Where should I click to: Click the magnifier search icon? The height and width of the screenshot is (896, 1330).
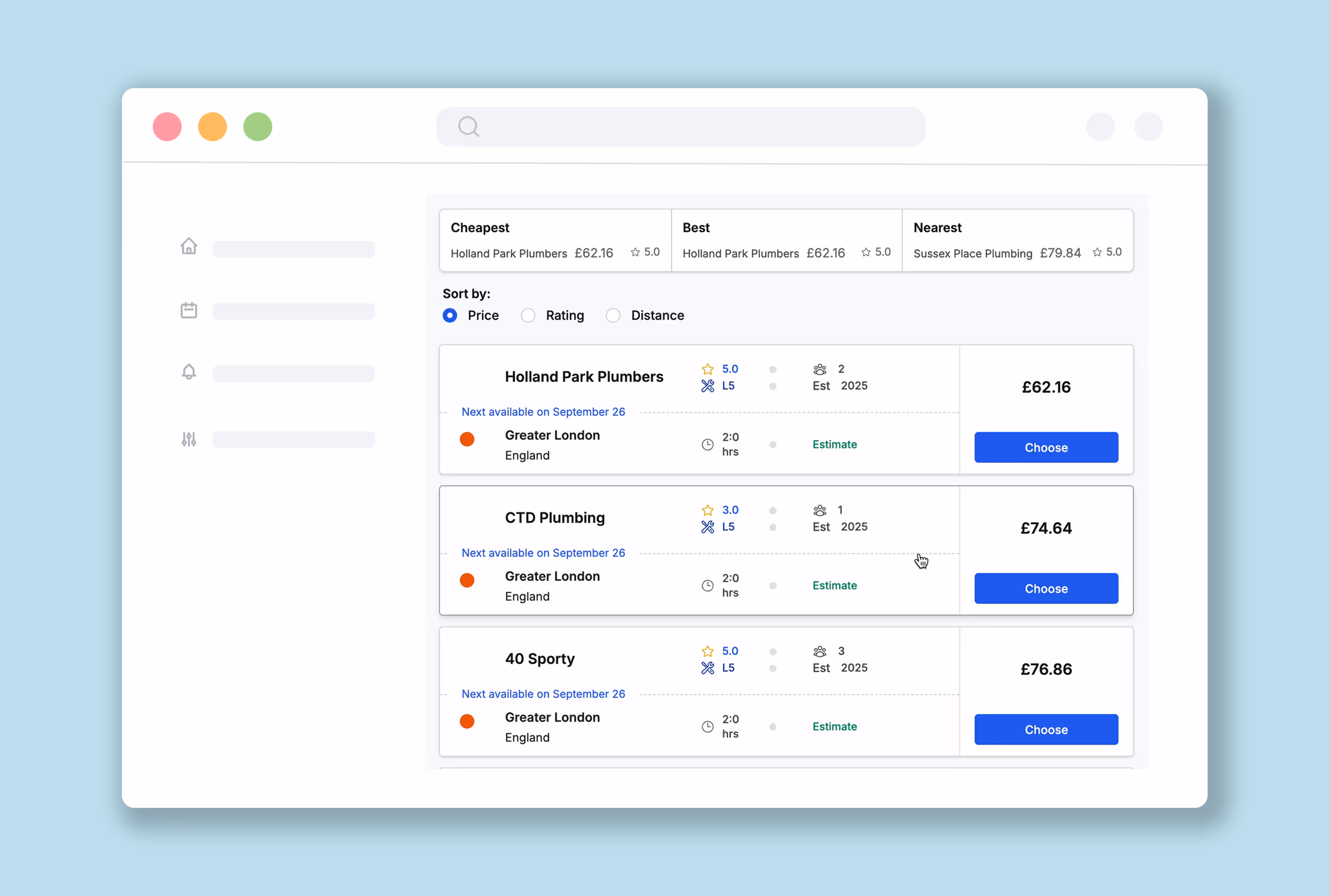coord(468,126)
